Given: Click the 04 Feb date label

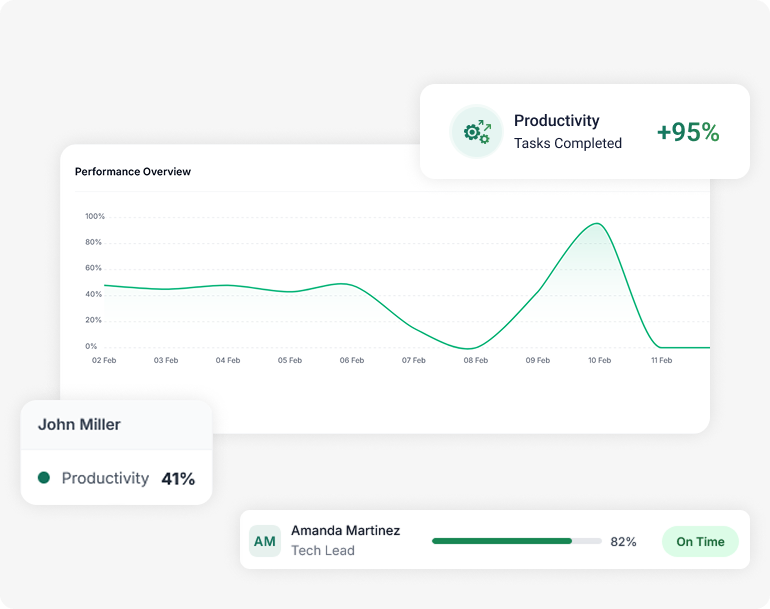Looking at the screenshot, I should point(228,360).
